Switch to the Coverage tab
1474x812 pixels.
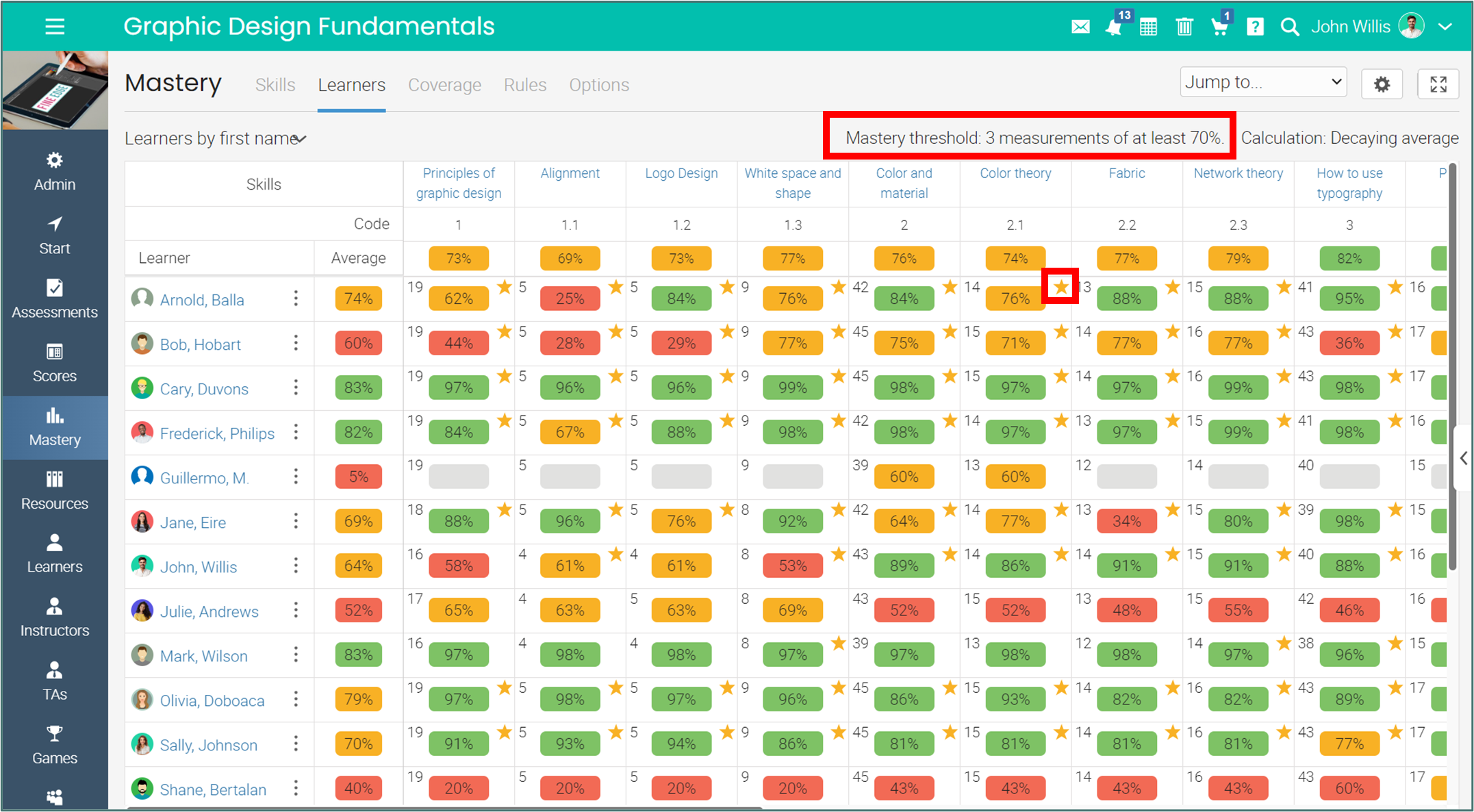point(444,85)
